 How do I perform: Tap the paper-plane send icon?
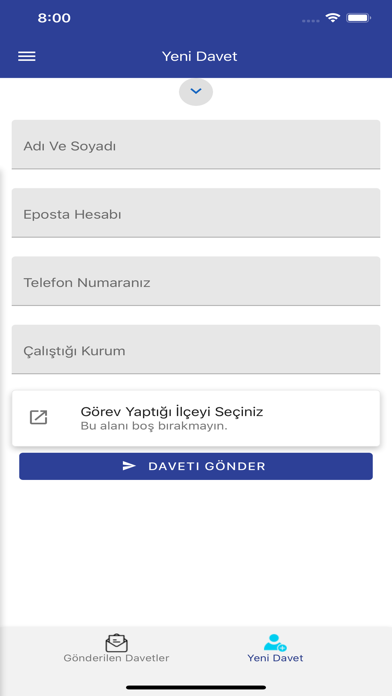(x=129, y=466)
